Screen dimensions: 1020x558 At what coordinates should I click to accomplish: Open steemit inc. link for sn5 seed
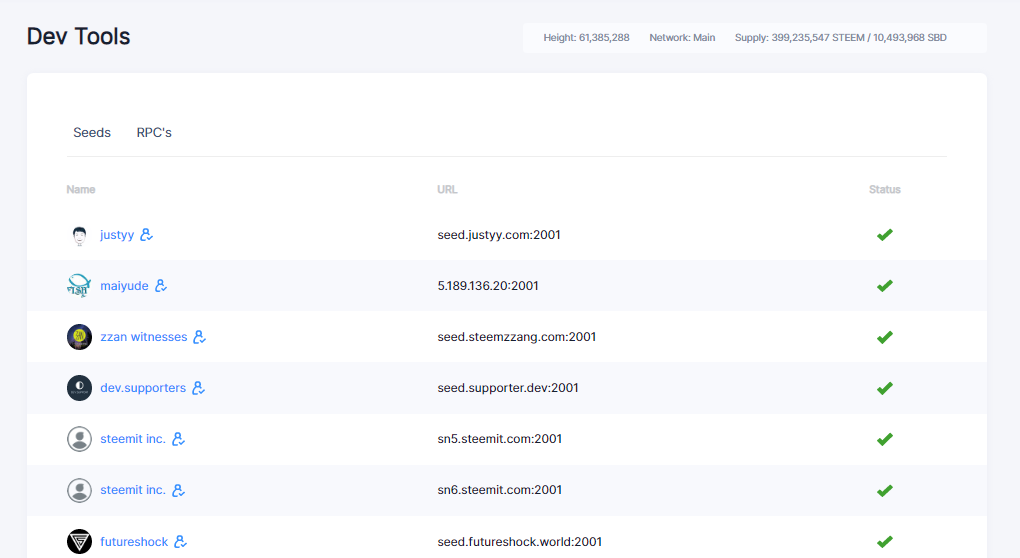(133, 439)
